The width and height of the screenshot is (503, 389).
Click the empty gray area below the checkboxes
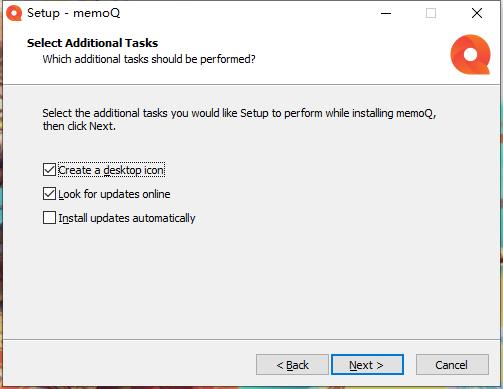click(x=252, y=283)
